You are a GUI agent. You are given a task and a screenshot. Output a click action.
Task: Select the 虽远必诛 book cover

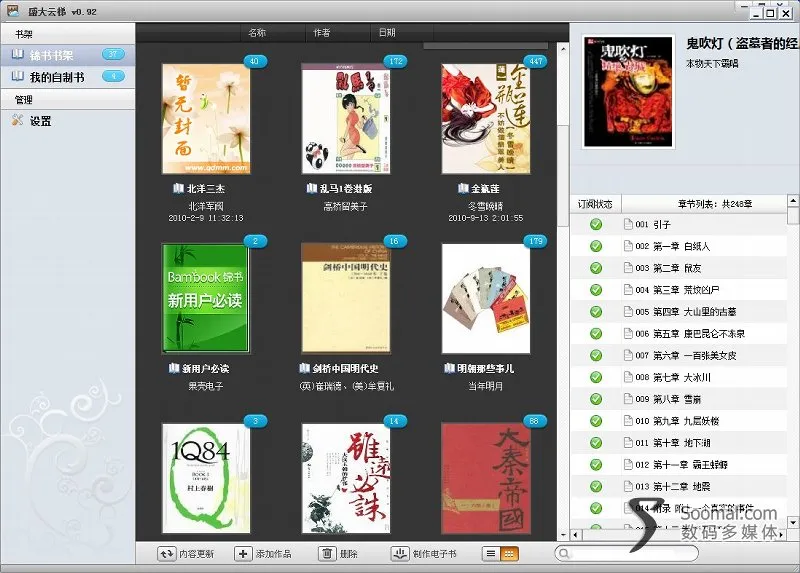[x=346, y=479]
